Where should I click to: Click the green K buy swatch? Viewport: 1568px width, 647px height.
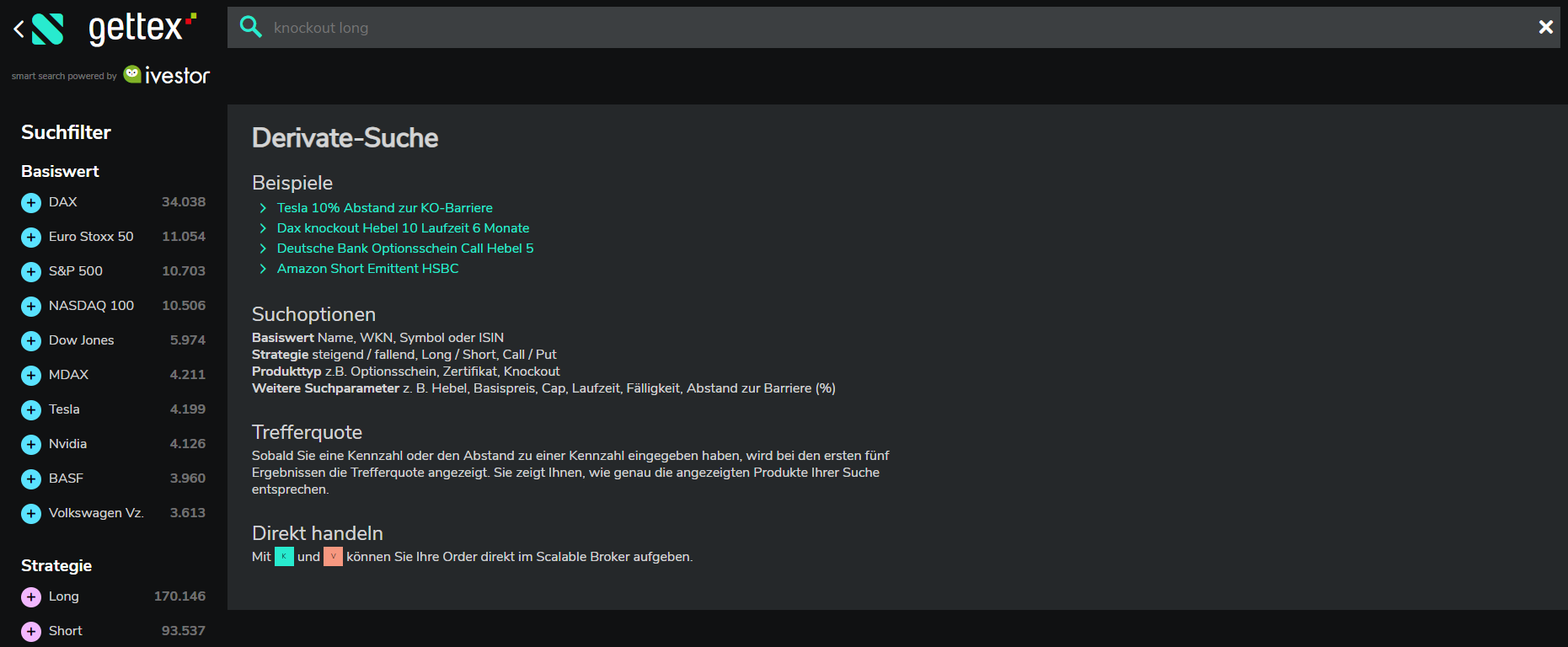[284, 557]
